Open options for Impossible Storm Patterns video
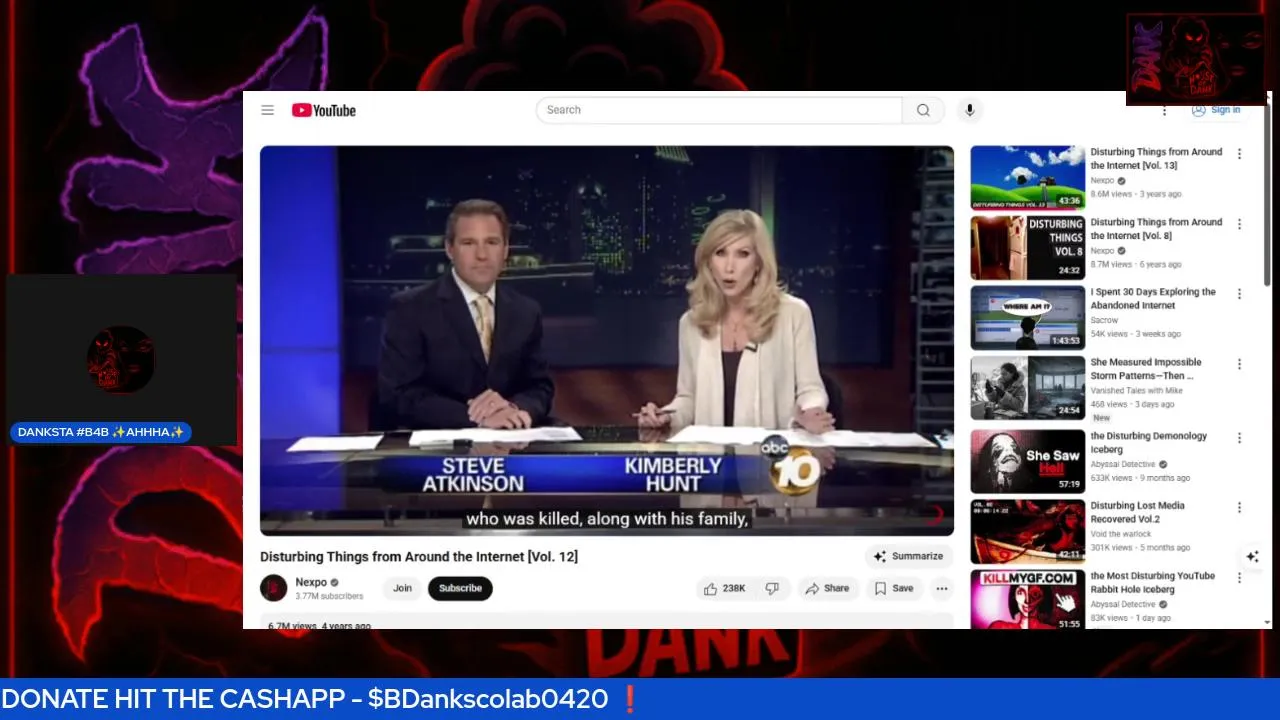Image resolution: width=1280 pixels, height=720 pixels. tap(1239, 364)
